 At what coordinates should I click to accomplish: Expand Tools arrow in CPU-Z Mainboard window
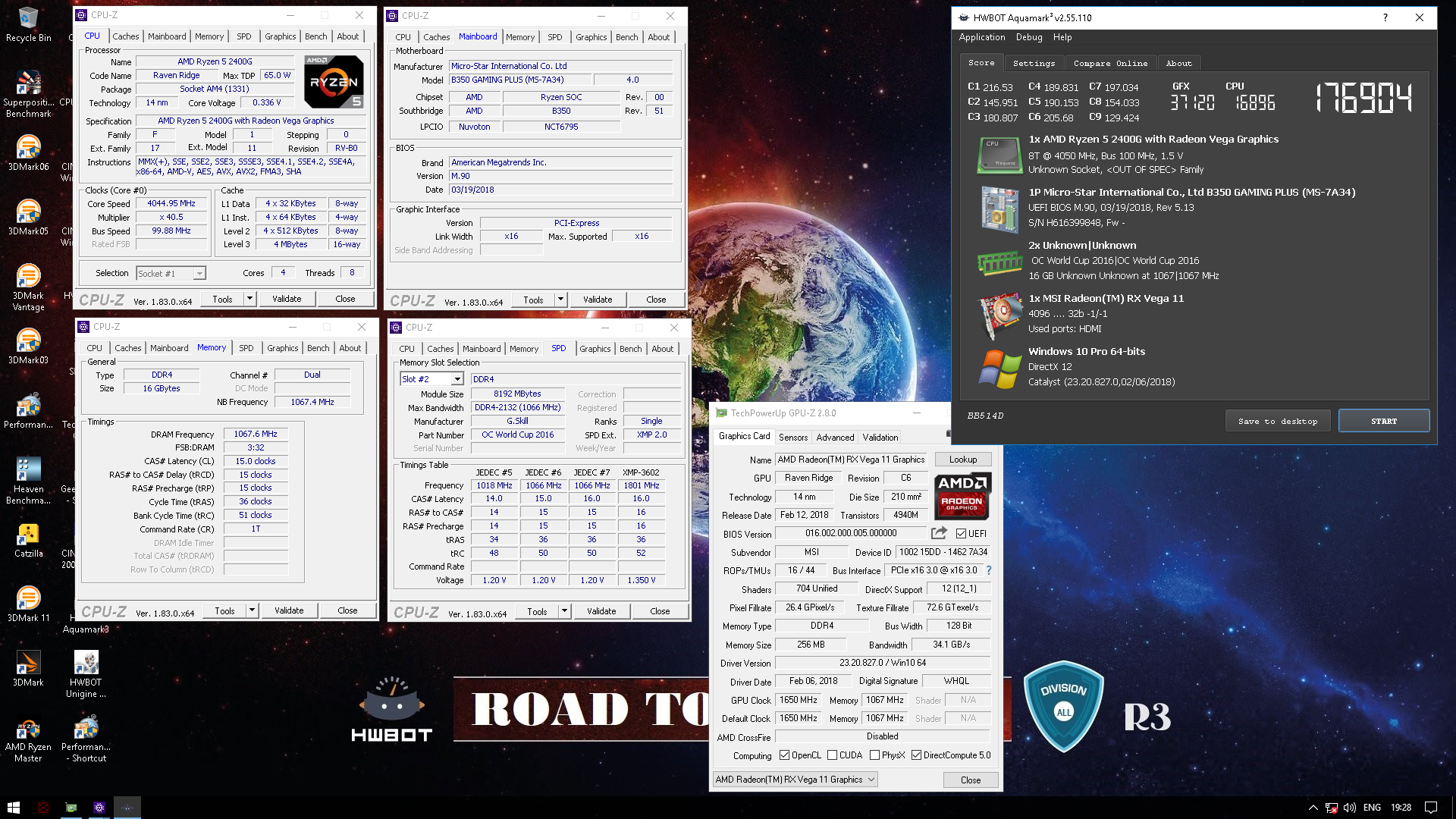coord(560,300)
